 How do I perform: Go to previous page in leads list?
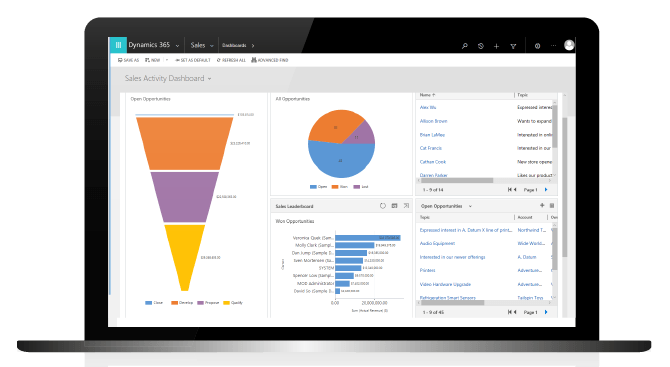pyautogui.click(x=515, y=189)
